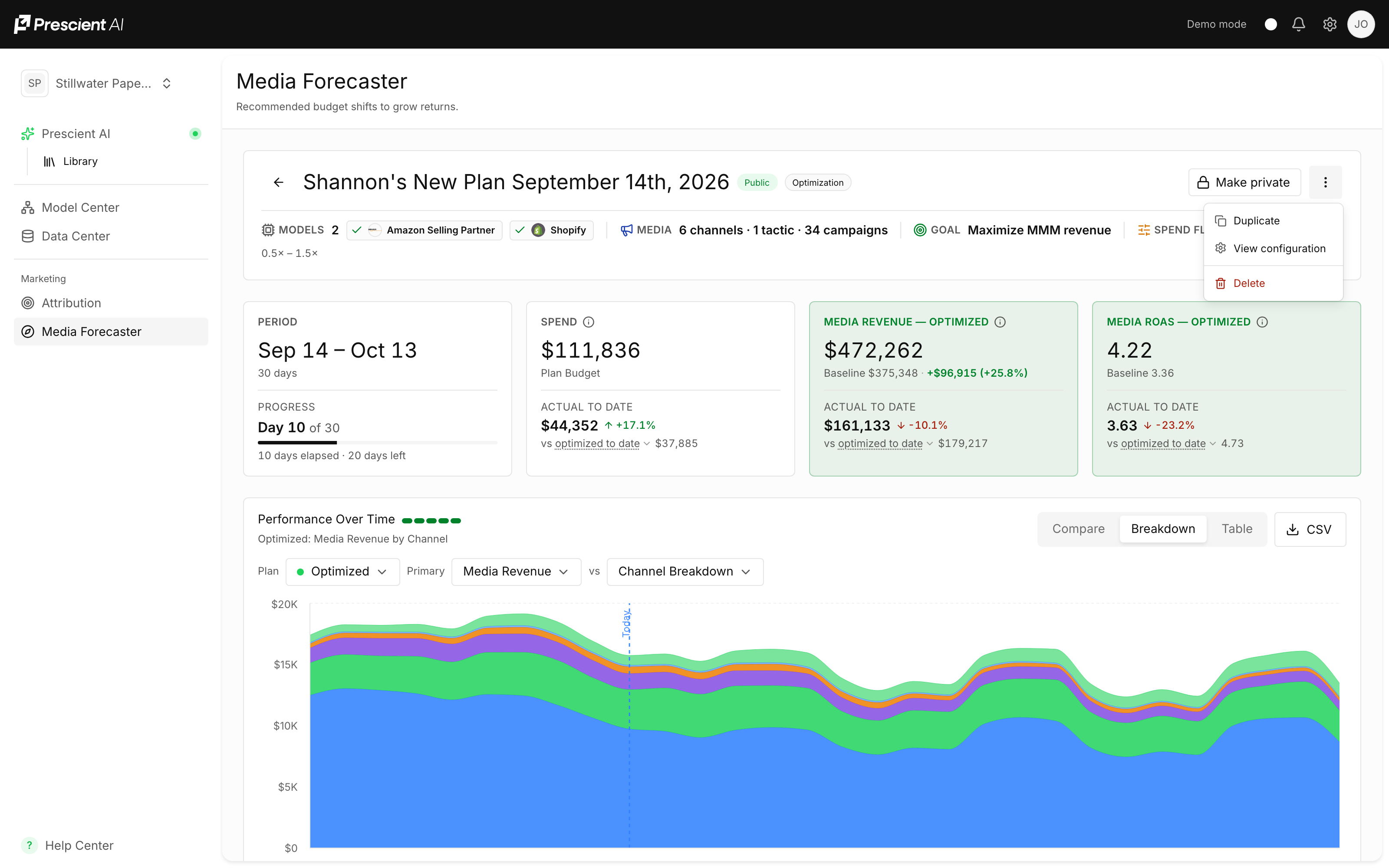Screen dimensions: 1389x868
Task: Show info for the Spend card
Action: tap(588, 322)
